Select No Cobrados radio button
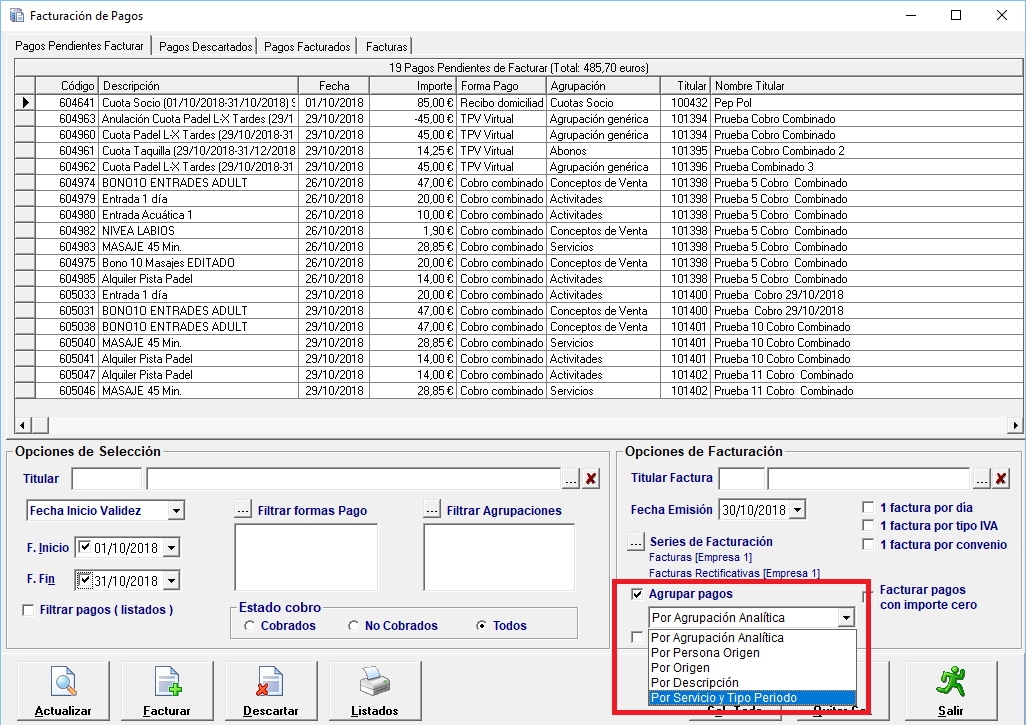1027x725 pixels. point(354,626)
